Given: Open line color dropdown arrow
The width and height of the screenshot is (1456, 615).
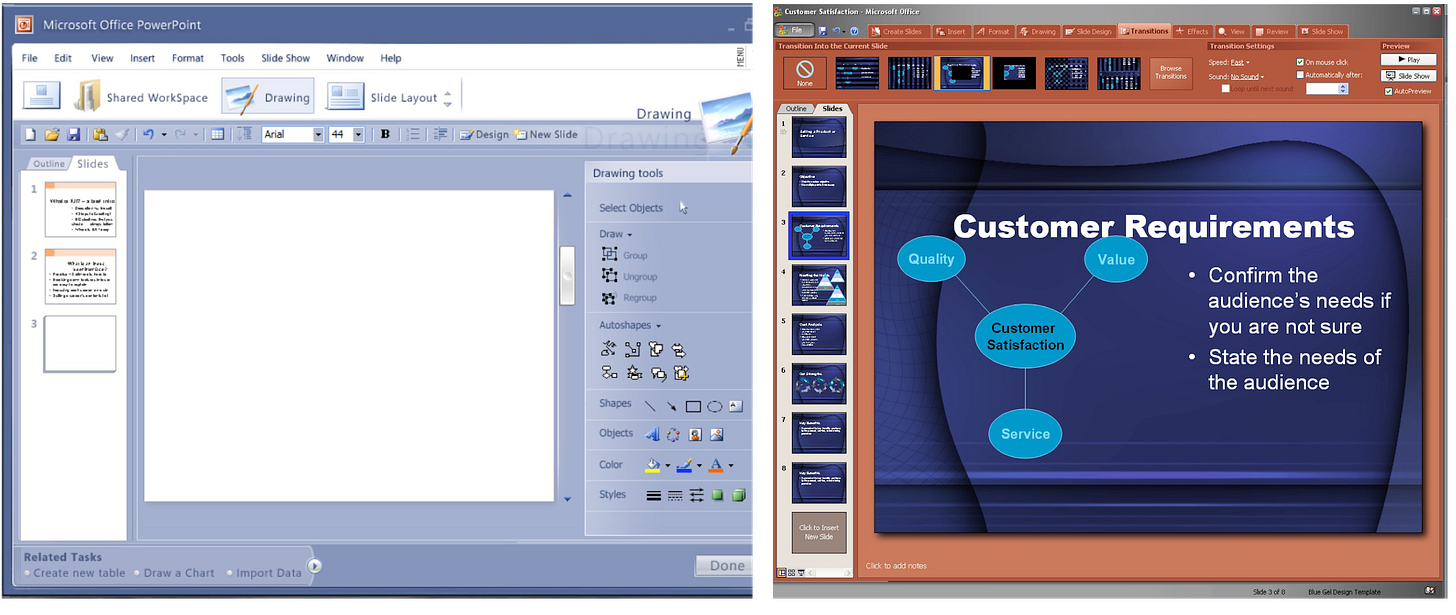Looking at the screenshot, I should pyautogui.click(x=699, y=466).
